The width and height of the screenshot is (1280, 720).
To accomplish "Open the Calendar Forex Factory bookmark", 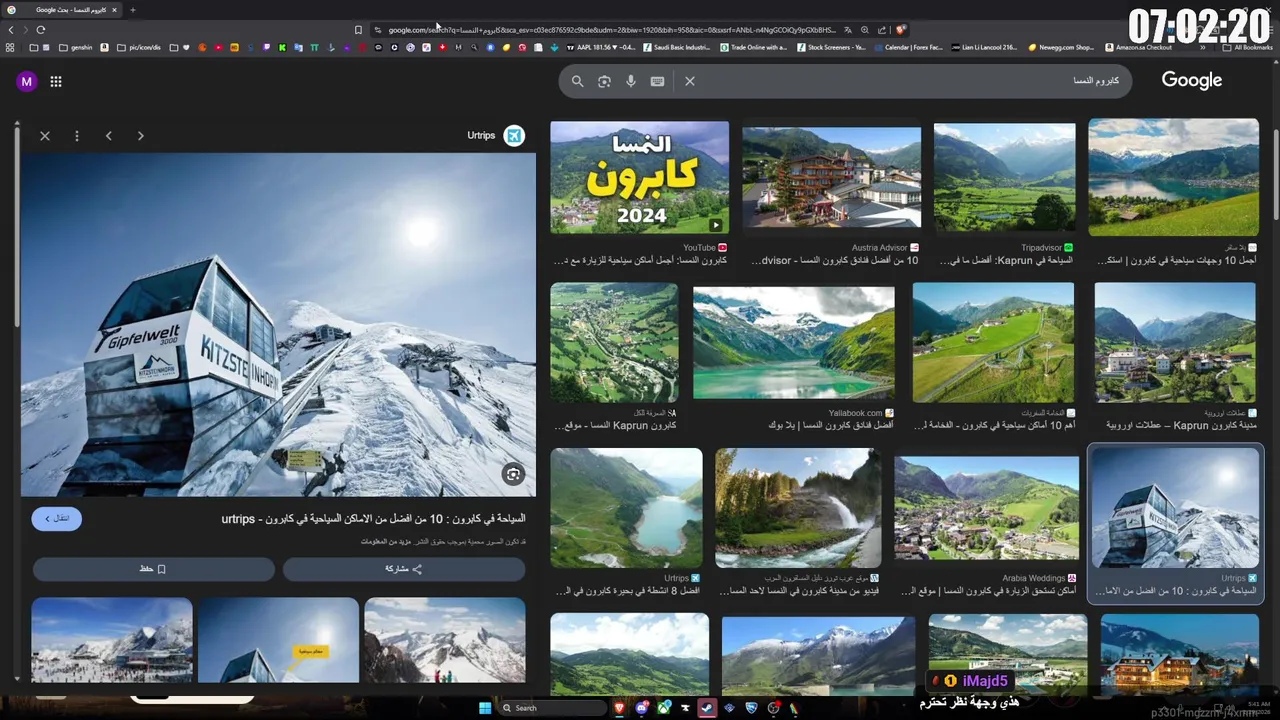I will click(908, 47).
